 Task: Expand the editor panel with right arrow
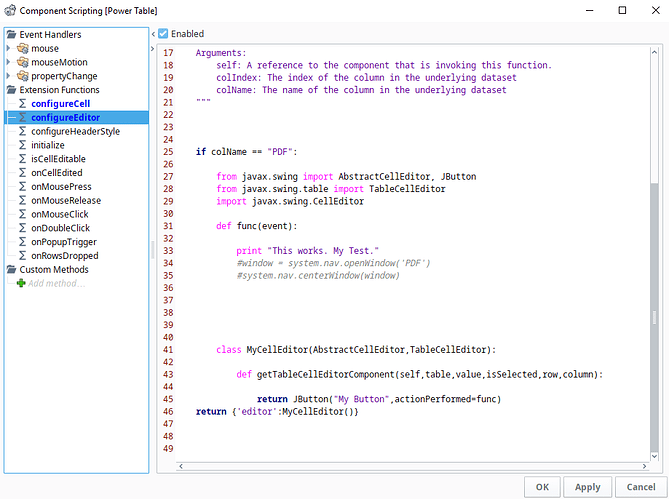coord(152,49)
